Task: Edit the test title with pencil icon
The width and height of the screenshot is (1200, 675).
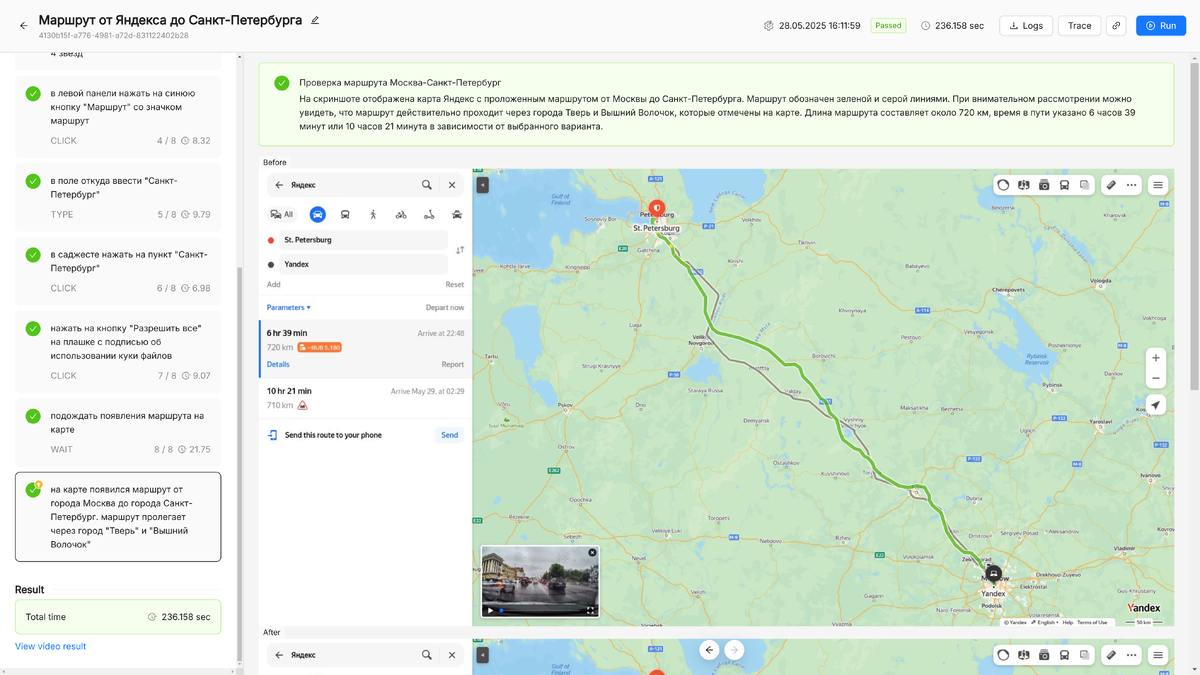Action: (x=315, y=20)
